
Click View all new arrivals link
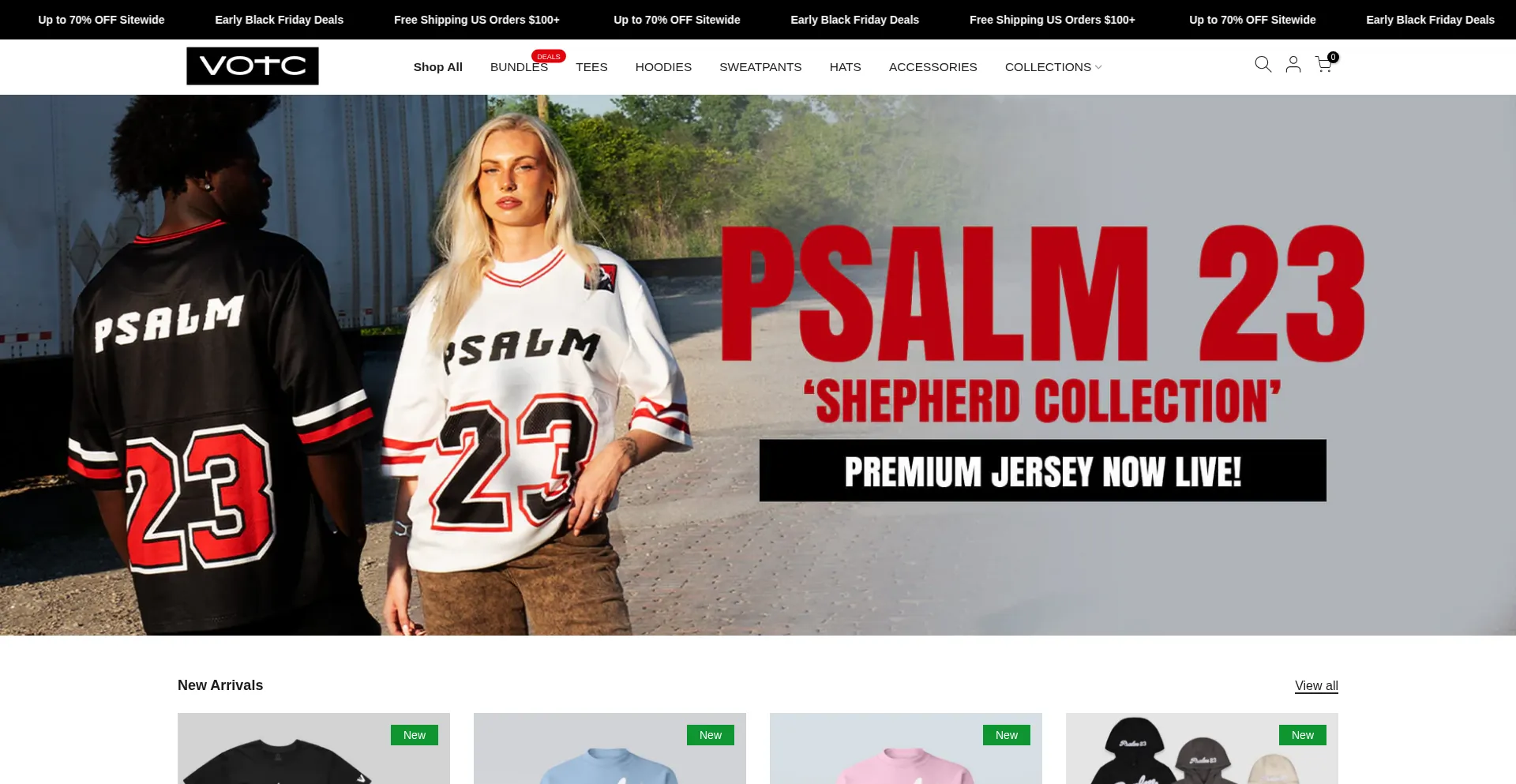tap(1316, 685)
